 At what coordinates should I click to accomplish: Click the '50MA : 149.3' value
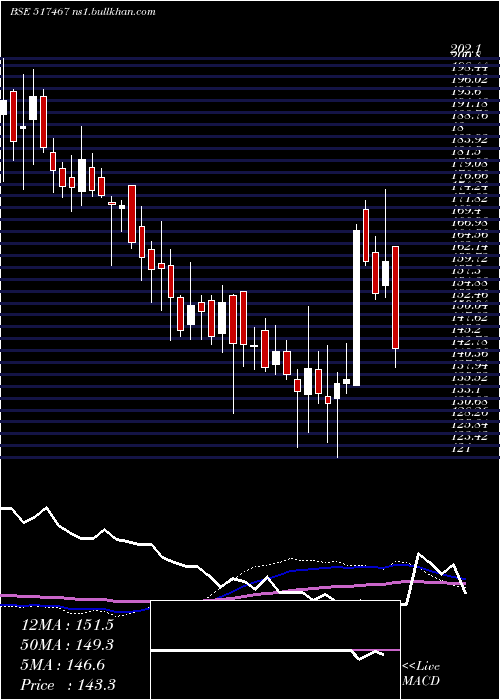[x=67, y=644]
